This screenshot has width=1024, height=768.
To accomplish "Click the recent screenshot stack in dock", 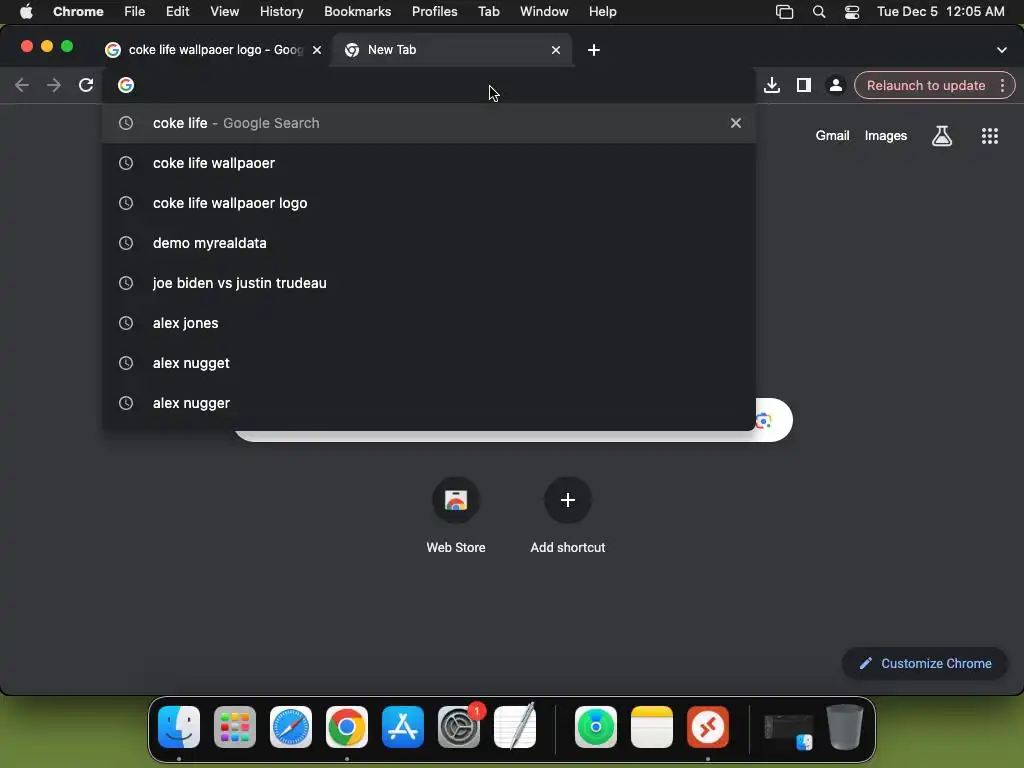I will (789, 730).
